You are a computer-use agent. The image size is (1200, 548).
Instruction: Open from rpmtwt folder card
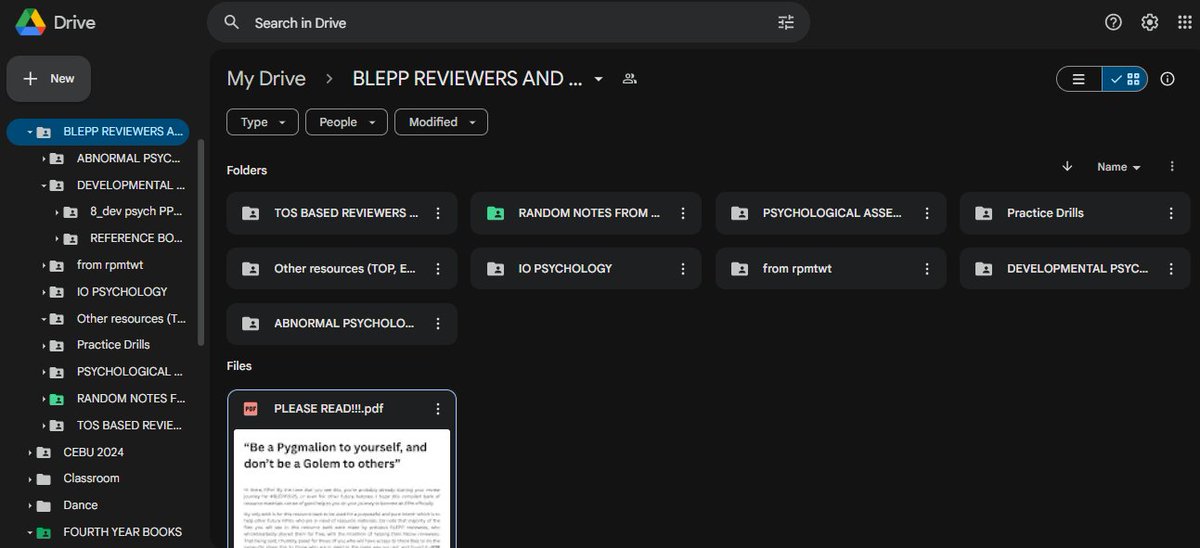point(831,268)
